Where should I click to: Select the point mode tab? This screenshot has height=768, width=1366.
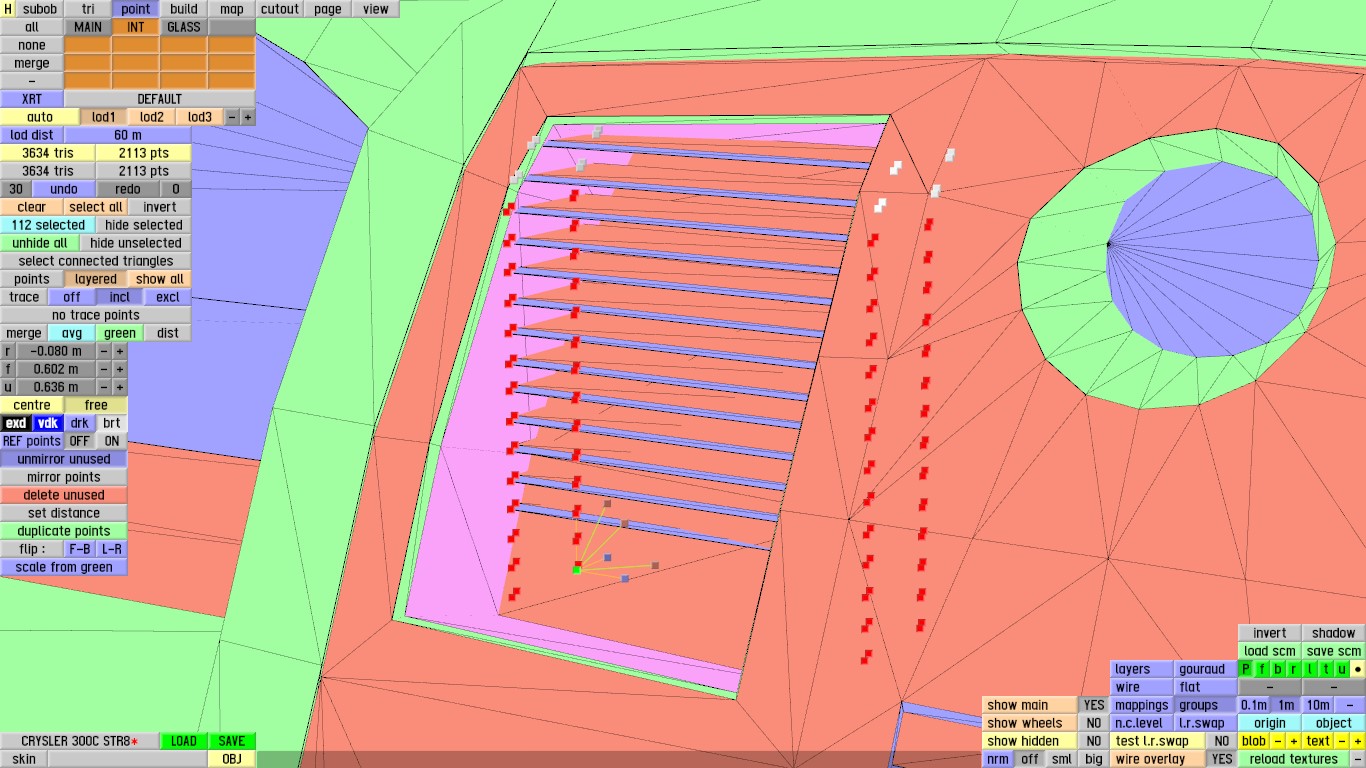(x=136, y=9)
